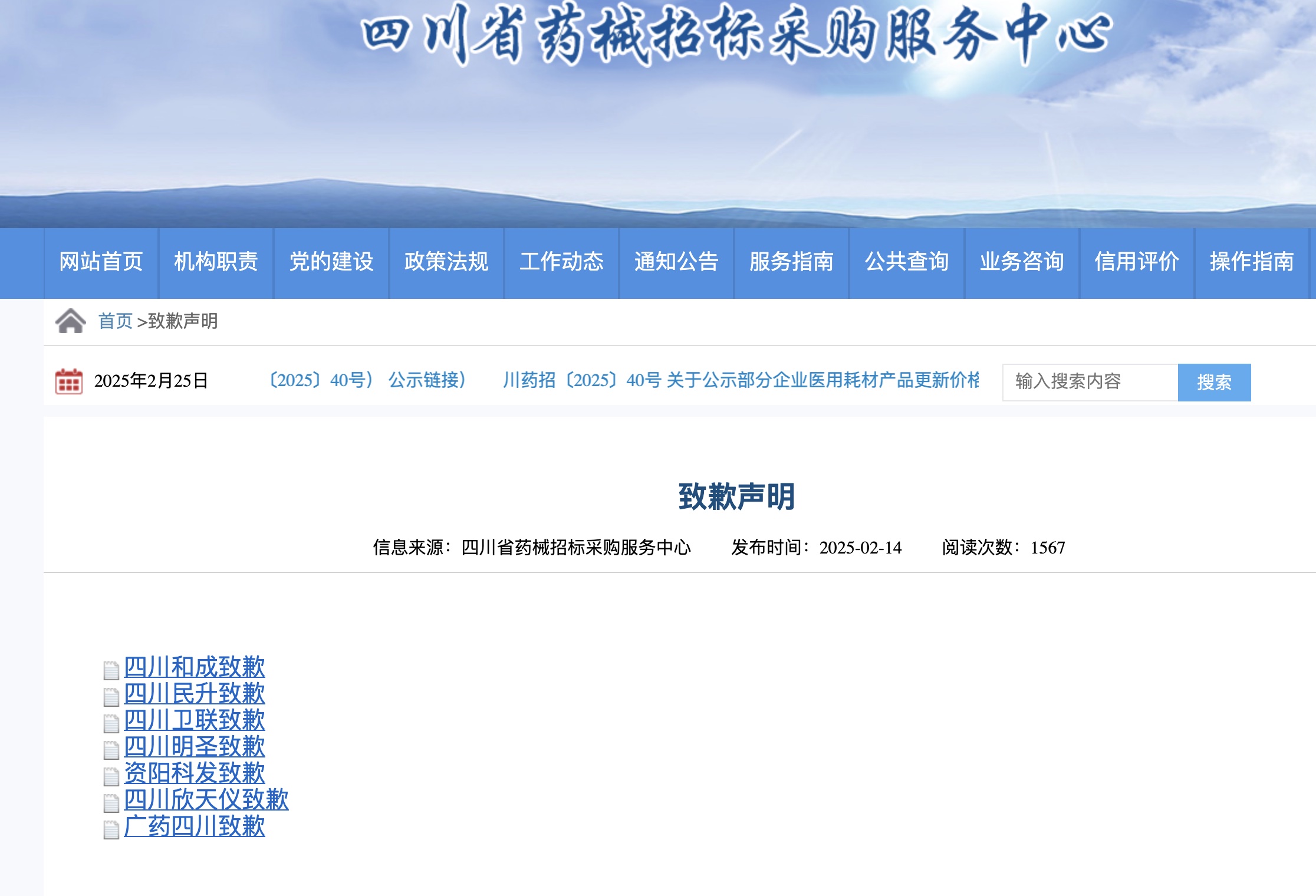Go to 政策法规 in nav bar
1316x896 pixels.
click(x=446, y=262)
